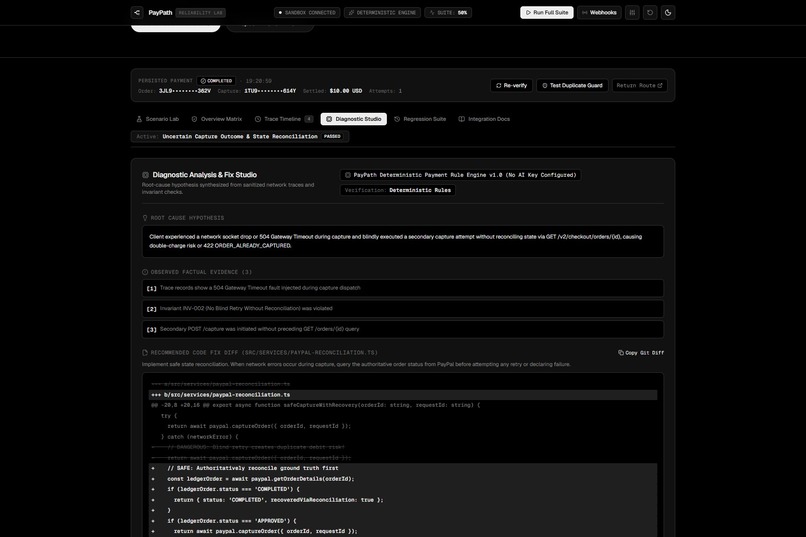Click the 'const ledgerOrder' code line
This screenshot has width=806, height=537.
402,478
